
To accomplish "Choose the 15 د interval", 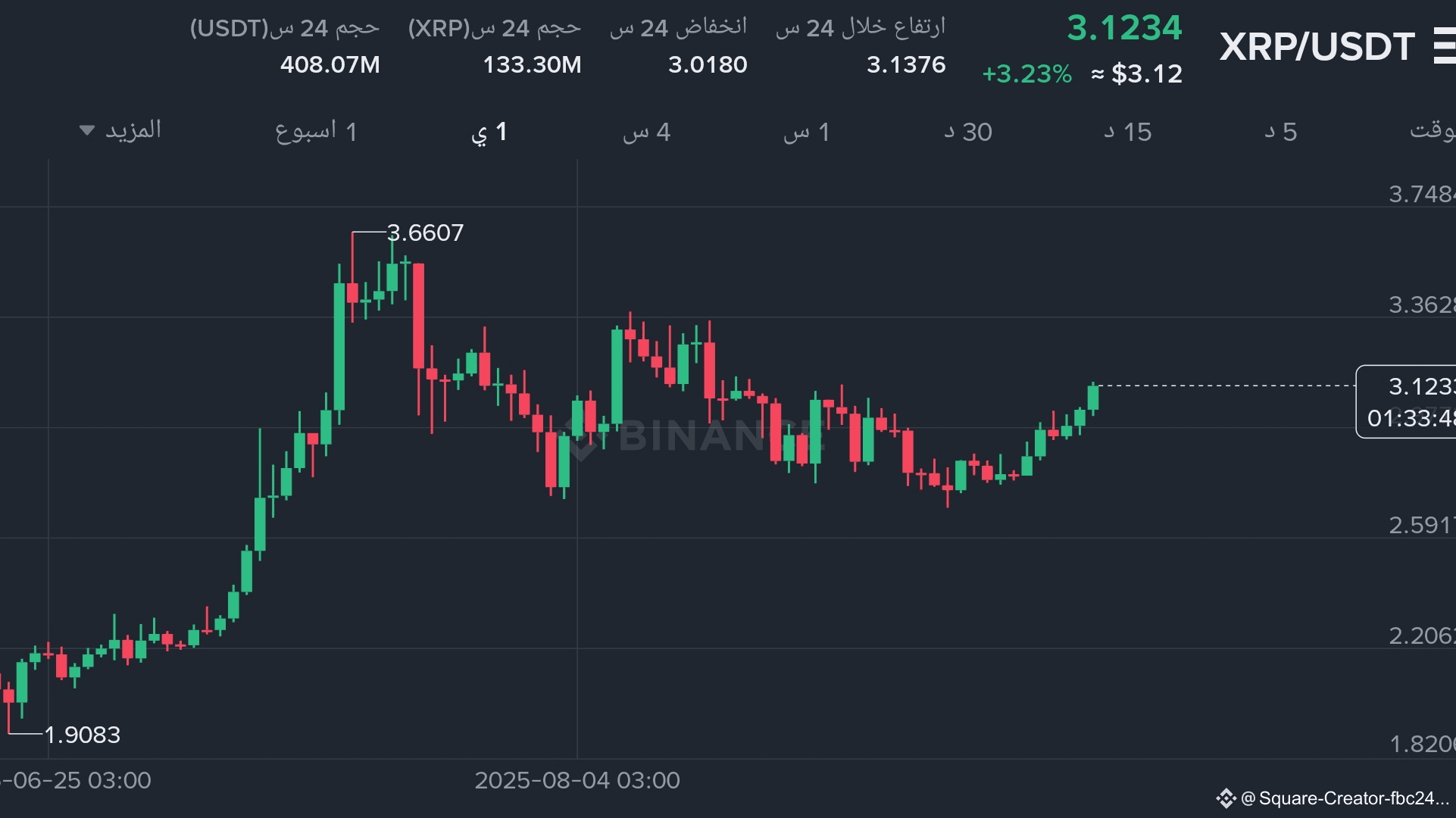I will (x=1127, y=132).
